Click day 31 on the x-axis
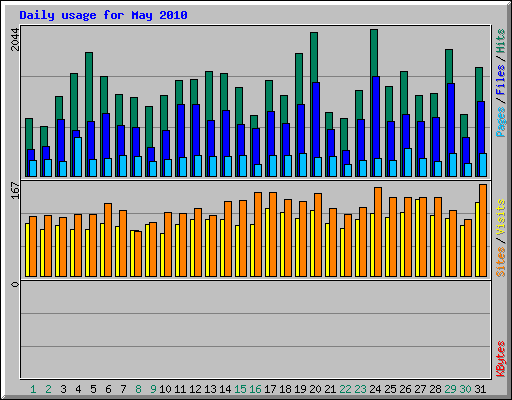The image size is (512, 400). point(480,389)
